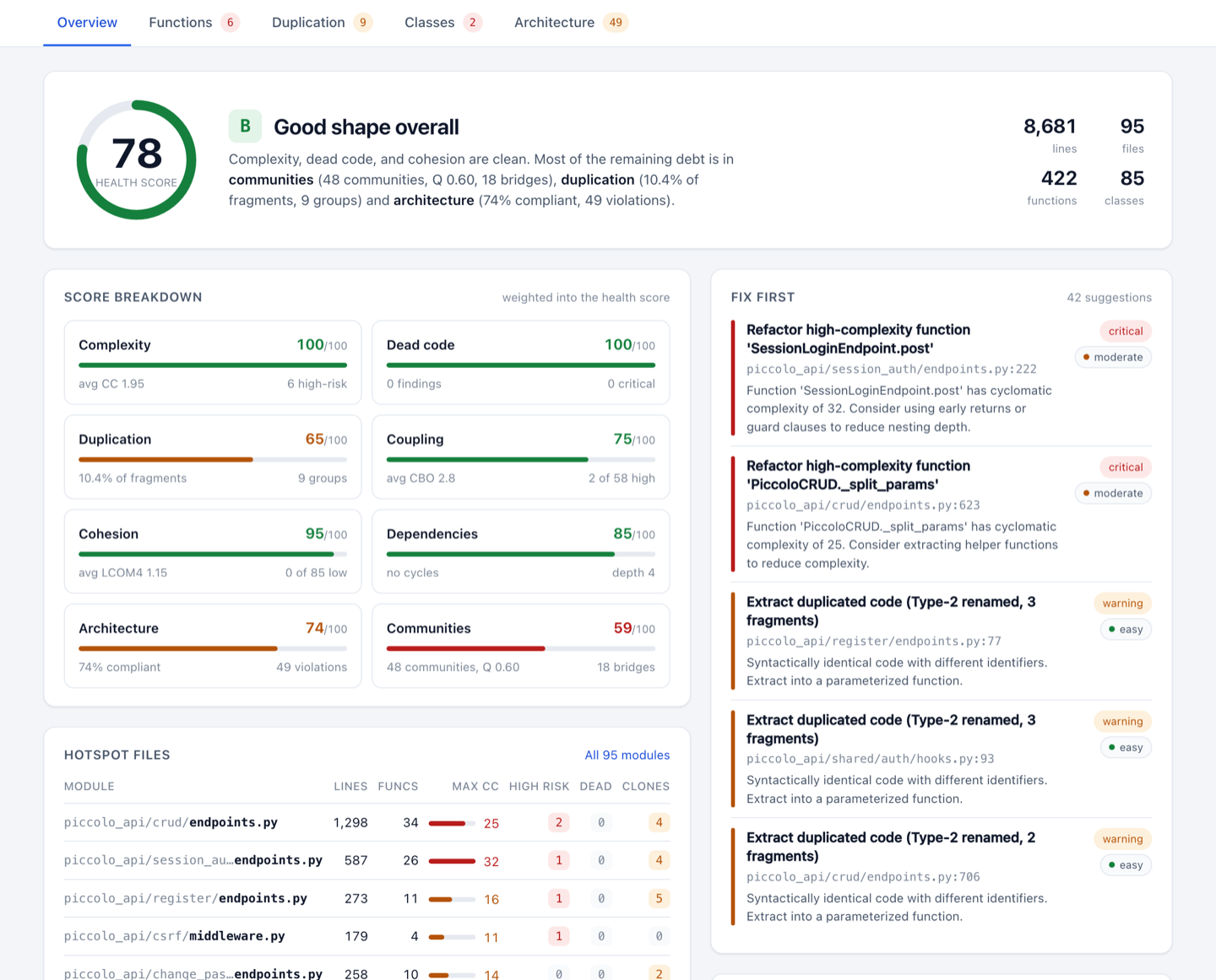Image resolution: width=1216 pixels, height=980 pixels.
Task: Open duplicated code suggestion for hooks.py:93
Action: click(942, 759)
